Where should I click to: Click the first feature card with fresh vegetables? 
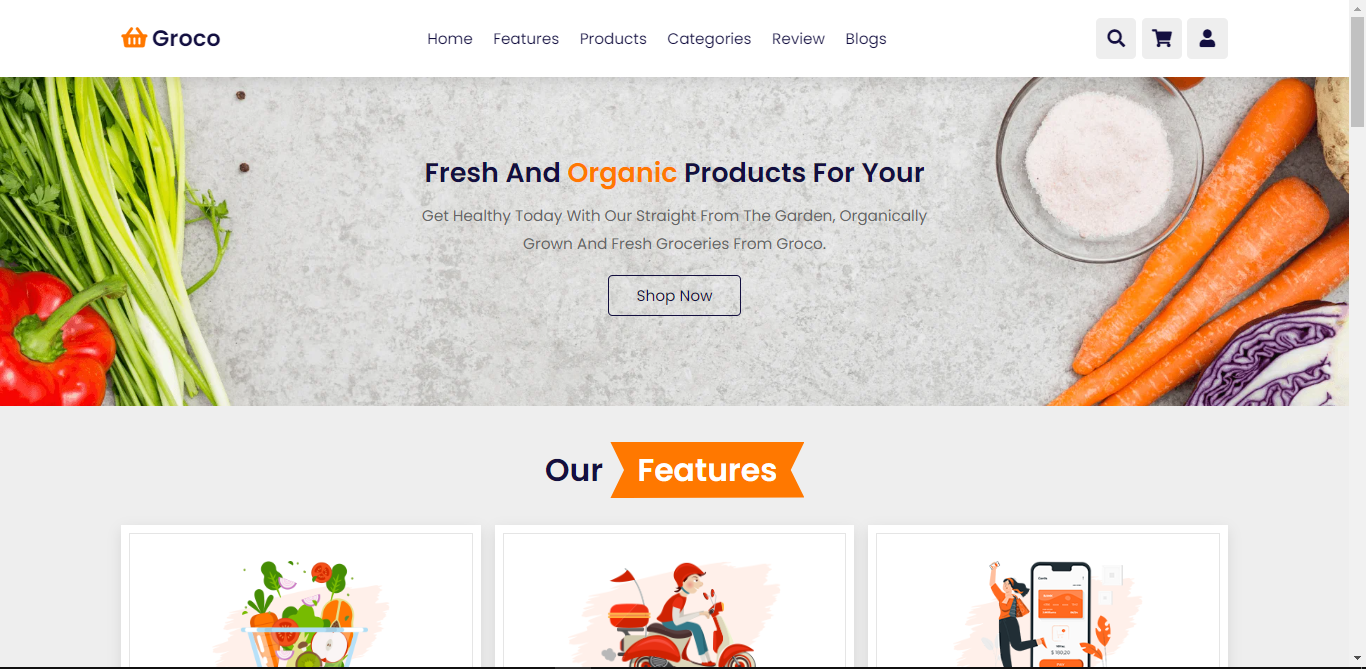tap(301, 597)
